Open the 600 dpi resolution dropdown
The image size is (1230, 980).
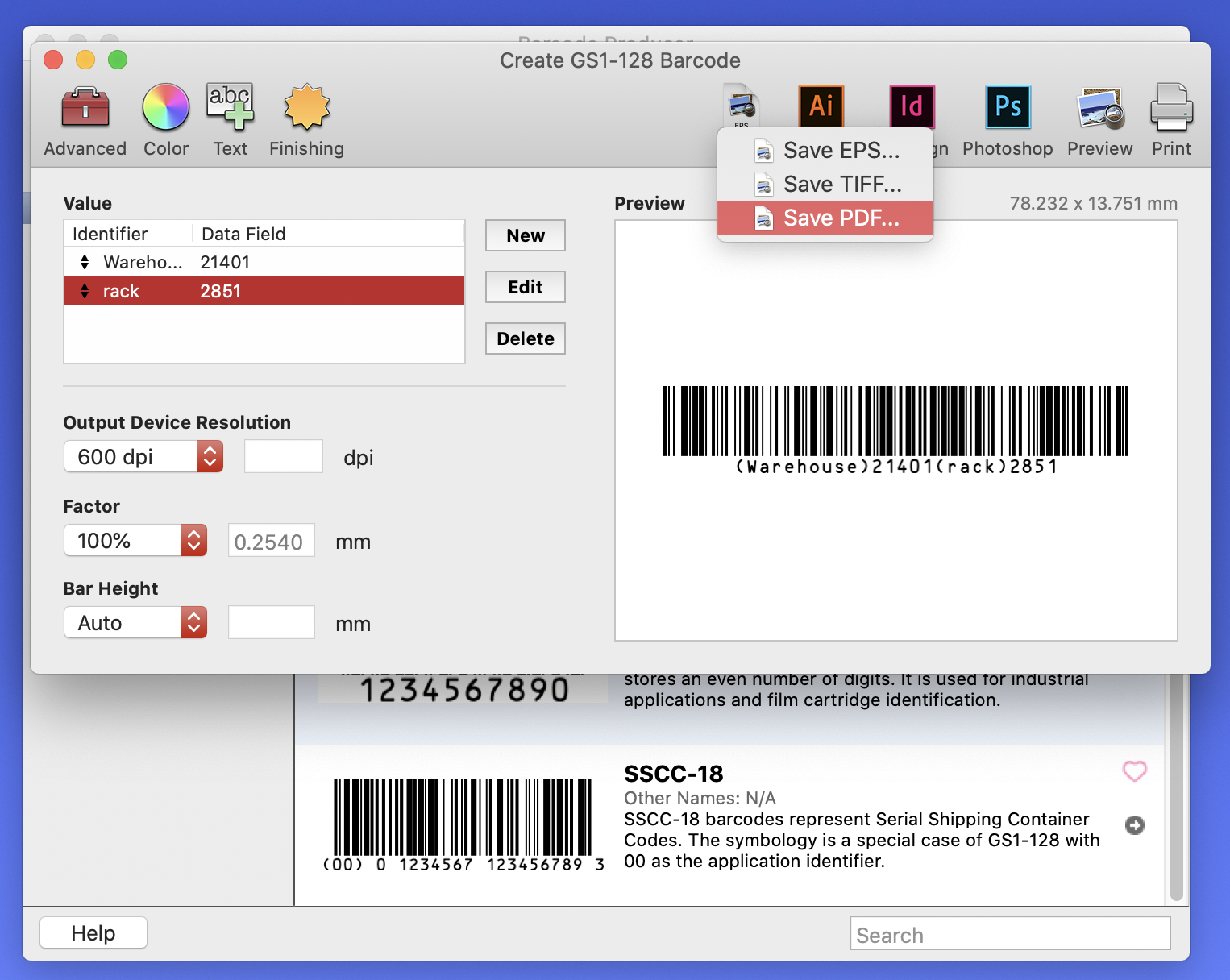coord(143,457)
